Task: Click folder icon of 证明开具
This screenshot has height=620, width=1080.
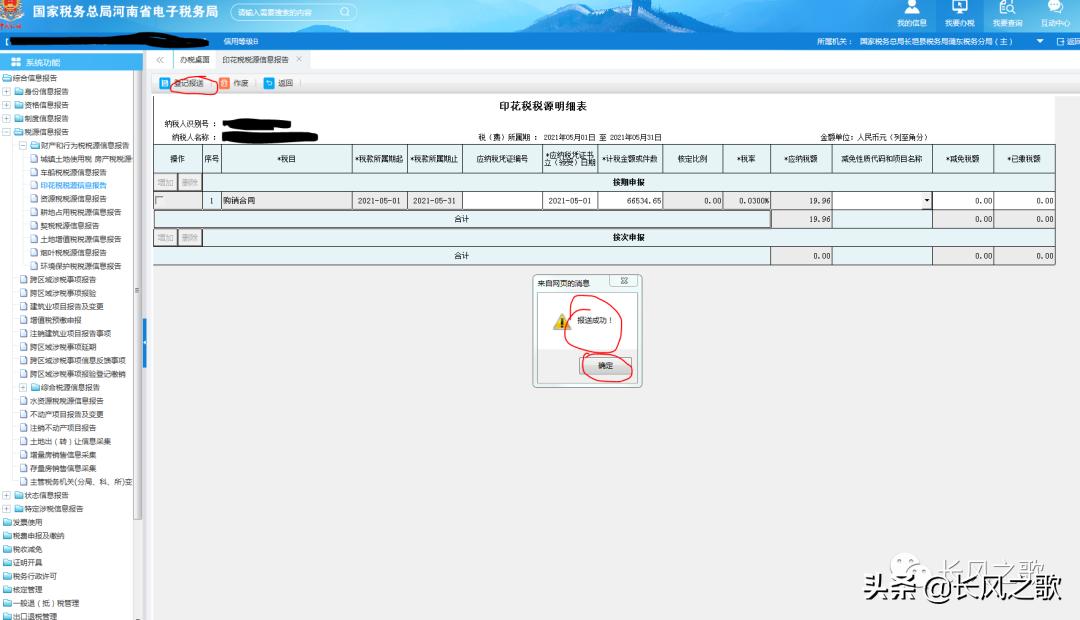Action: coord(8,562)
